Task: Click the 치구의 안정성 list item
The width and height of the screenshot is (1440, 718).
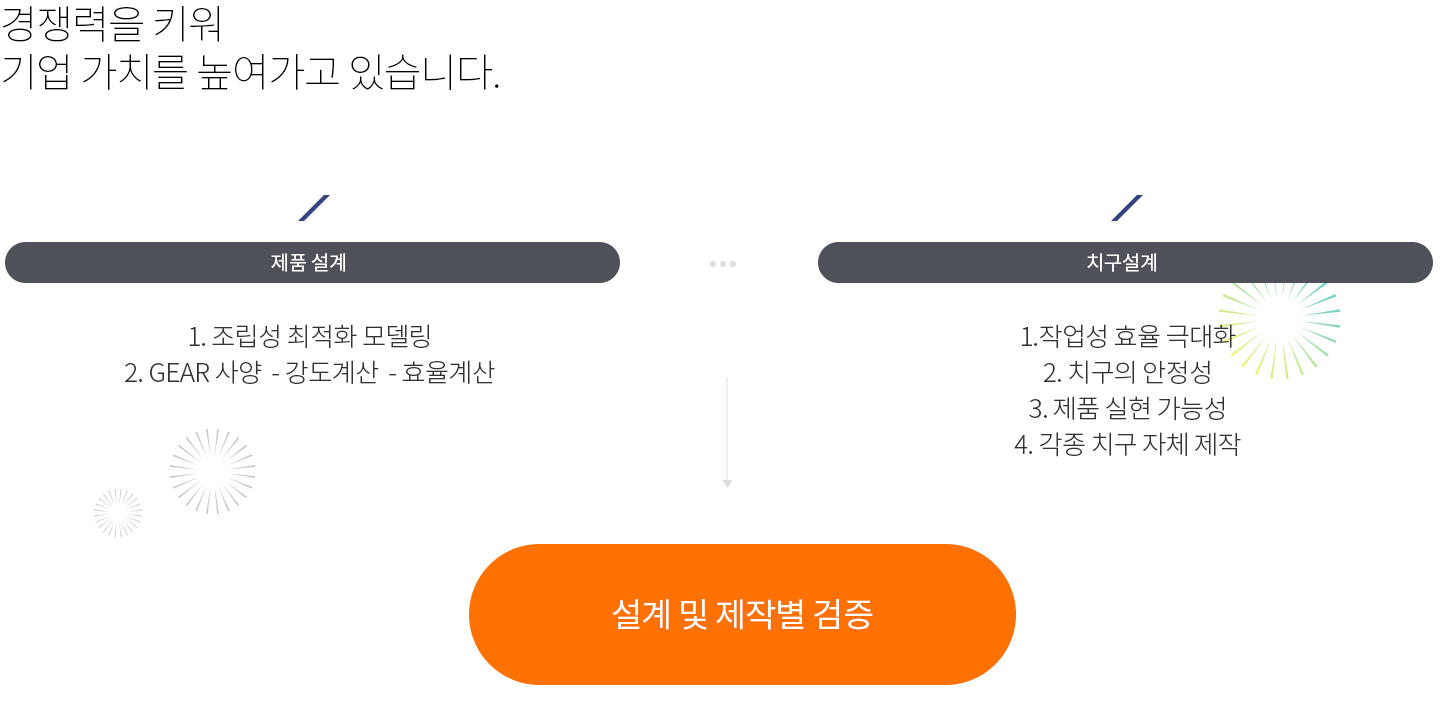Action: tap(1127, 373)
